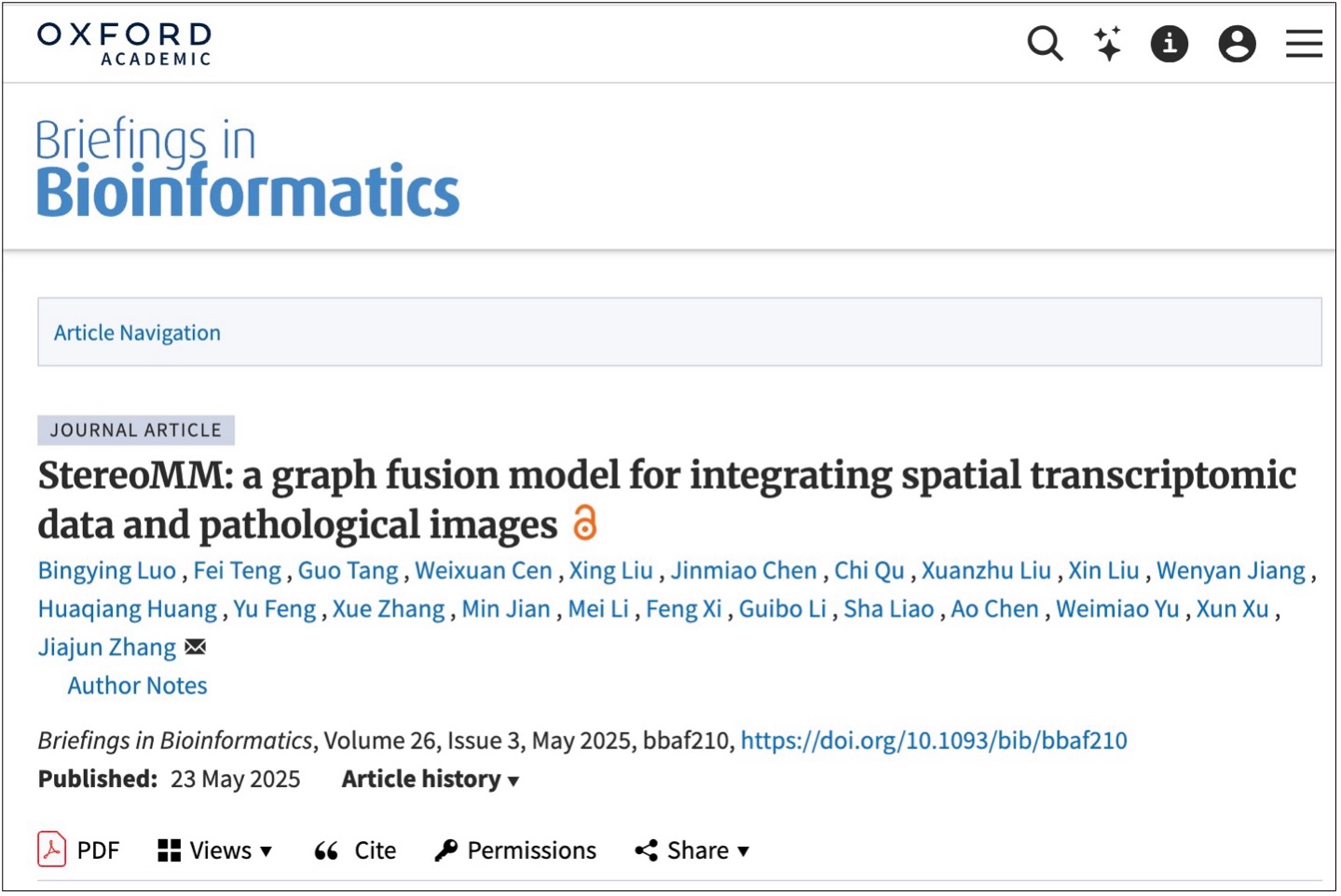Open the information circle icon
Viewport: 1341px width, 896px height.
tap(1170, 44)
